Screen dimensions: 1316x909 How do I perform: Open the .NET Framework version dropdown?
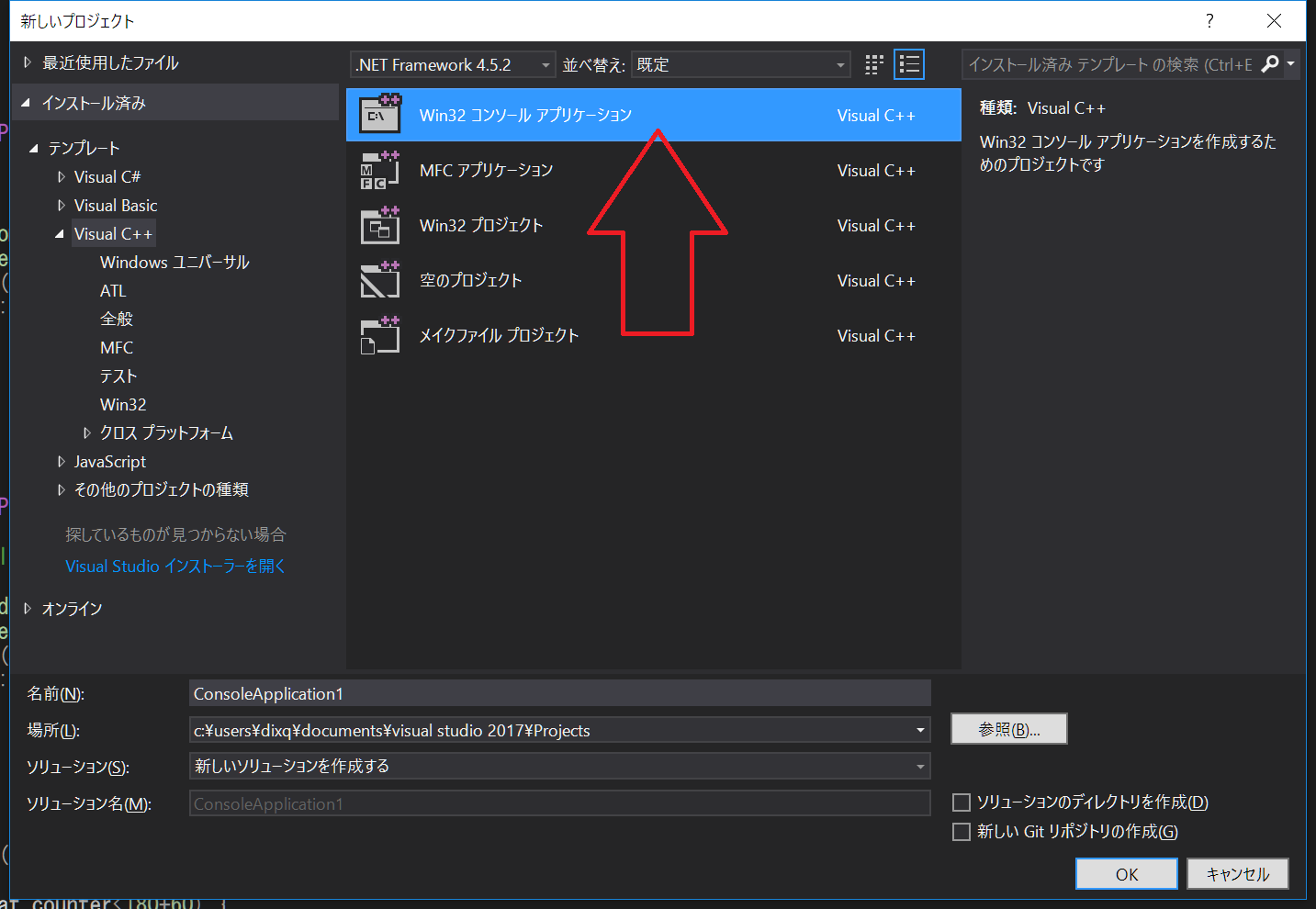click(453, 64)
